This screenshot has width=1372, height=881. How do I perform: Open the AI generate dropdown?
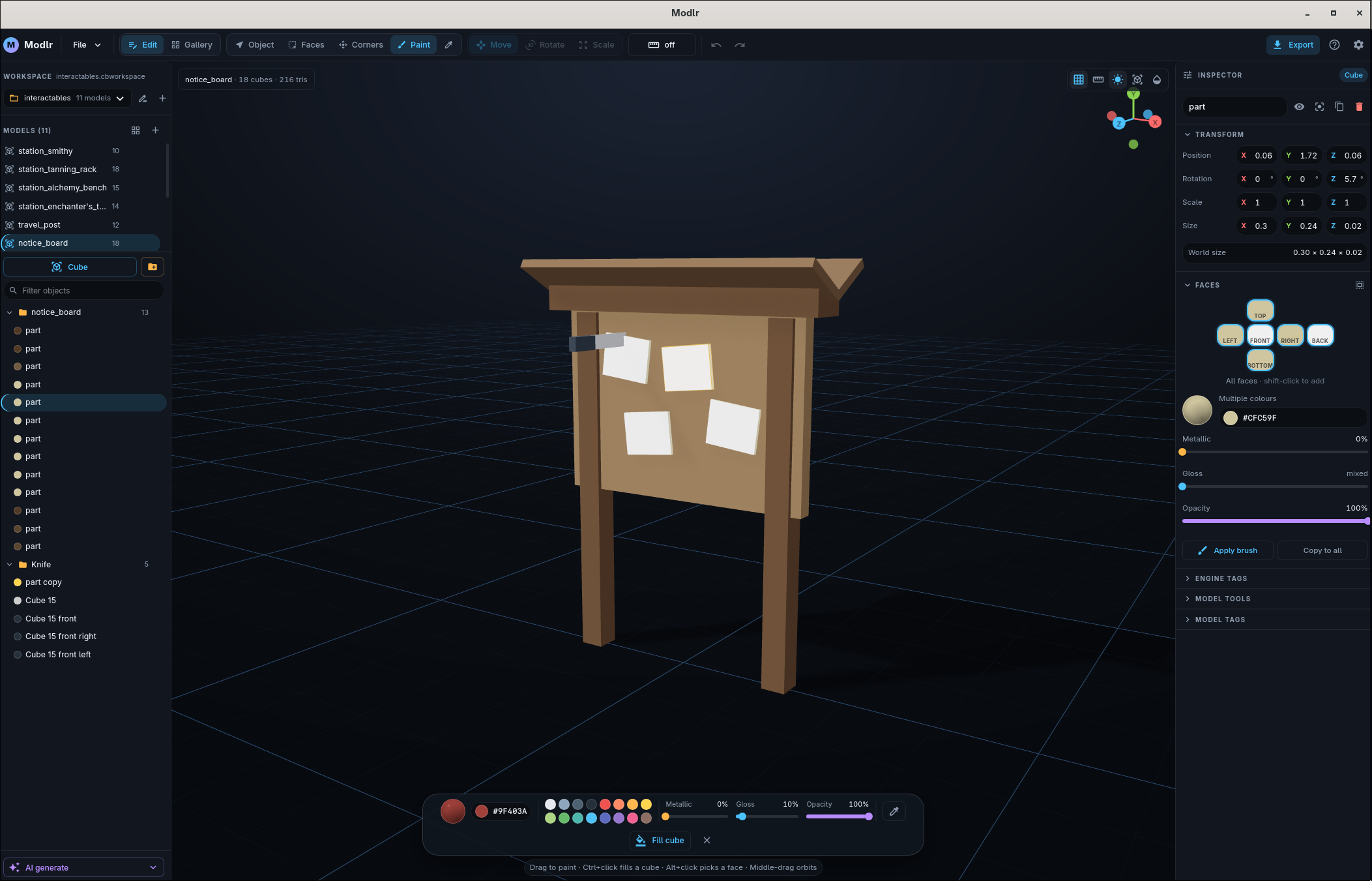pyautogui.click(x=84, y=867)
